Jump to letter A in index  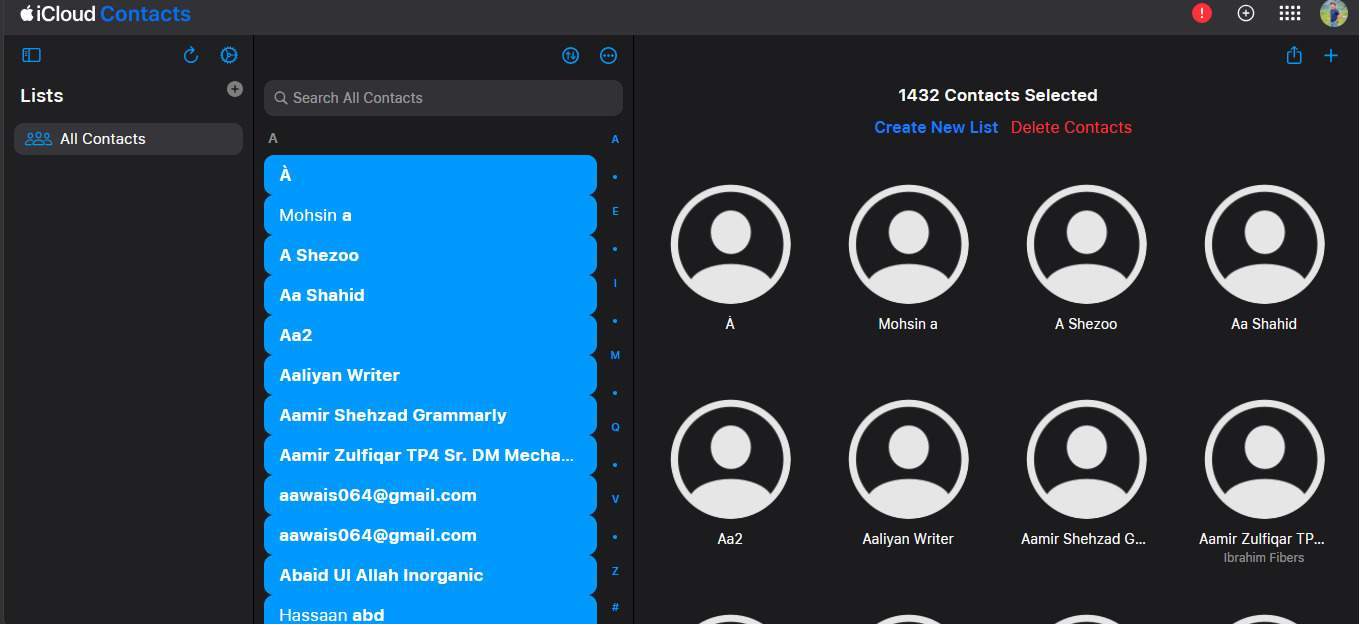615,139
